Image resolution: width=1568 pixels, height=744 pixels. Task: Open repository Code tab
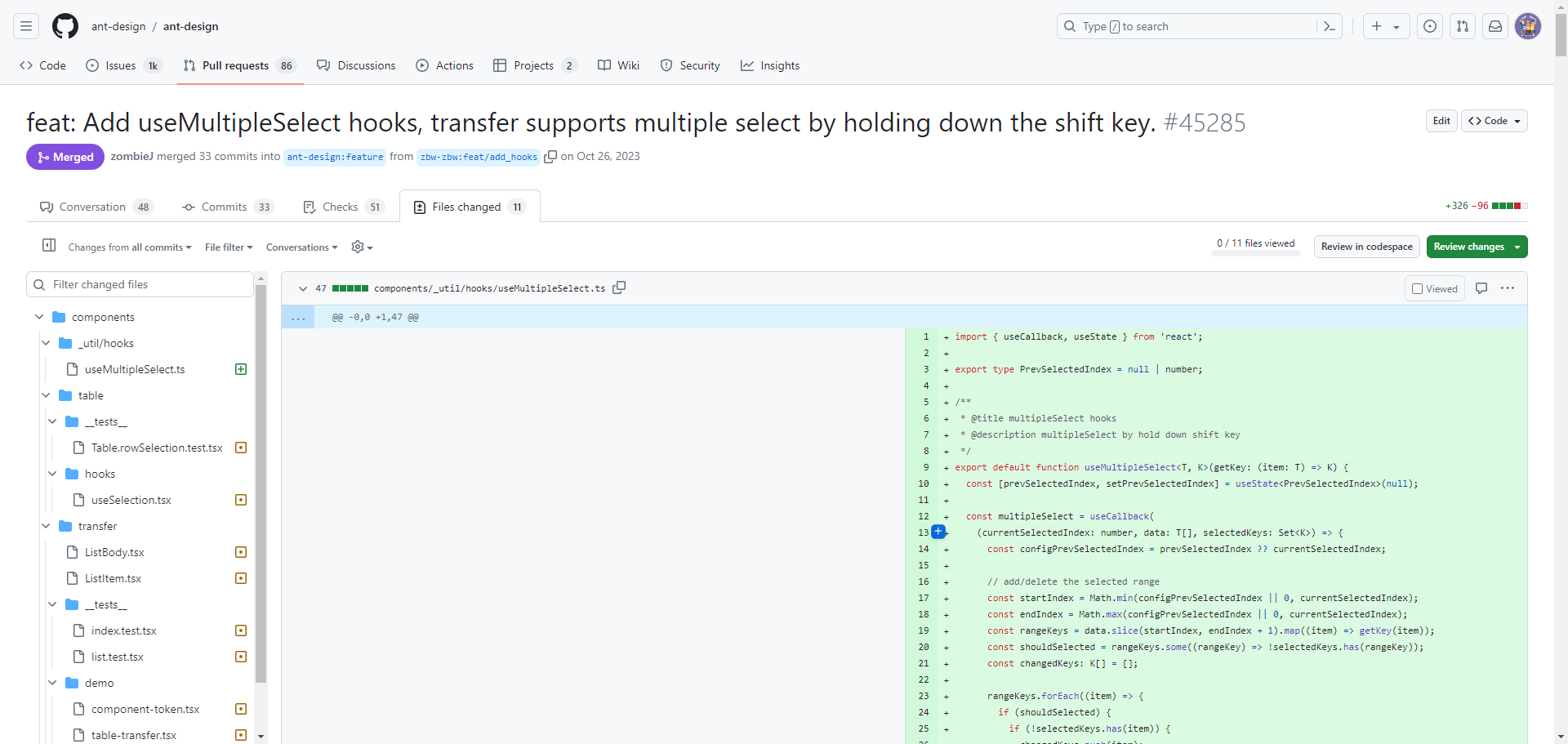coord(42,65)
